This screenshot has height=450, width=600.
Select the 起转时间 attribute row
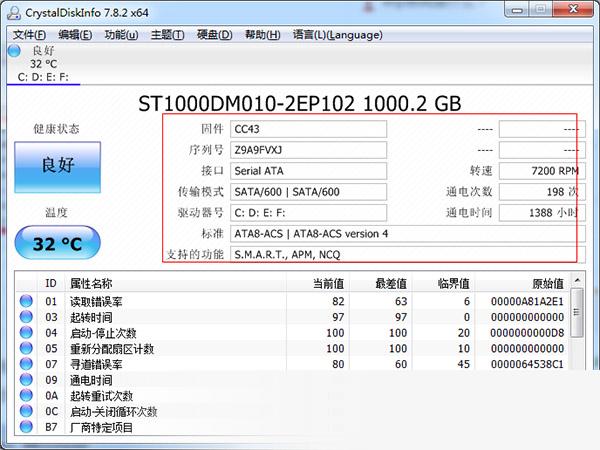293,317
